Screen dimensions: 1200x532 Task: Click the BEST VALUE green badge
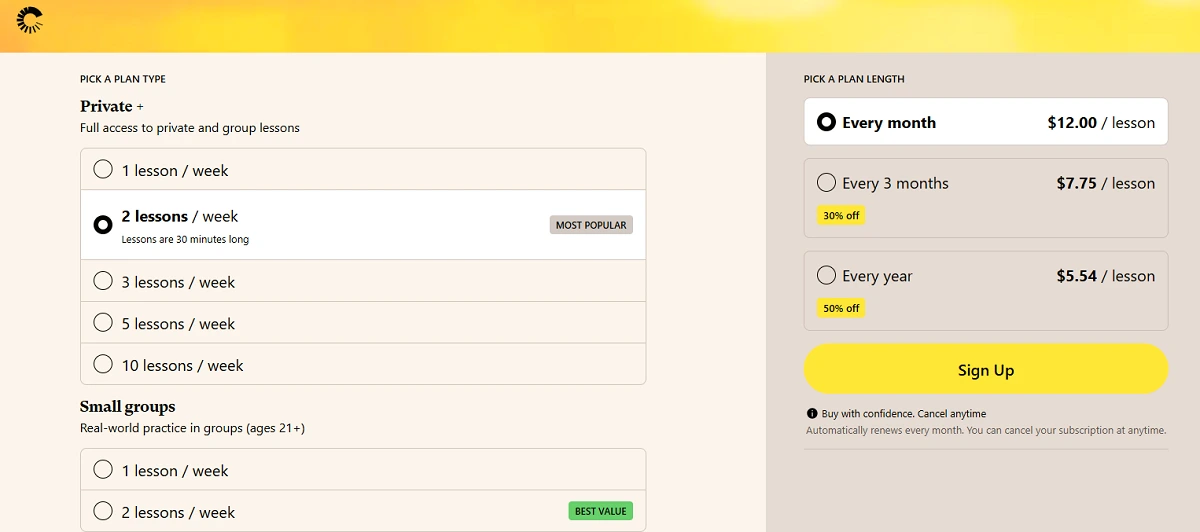click(600, 511)
